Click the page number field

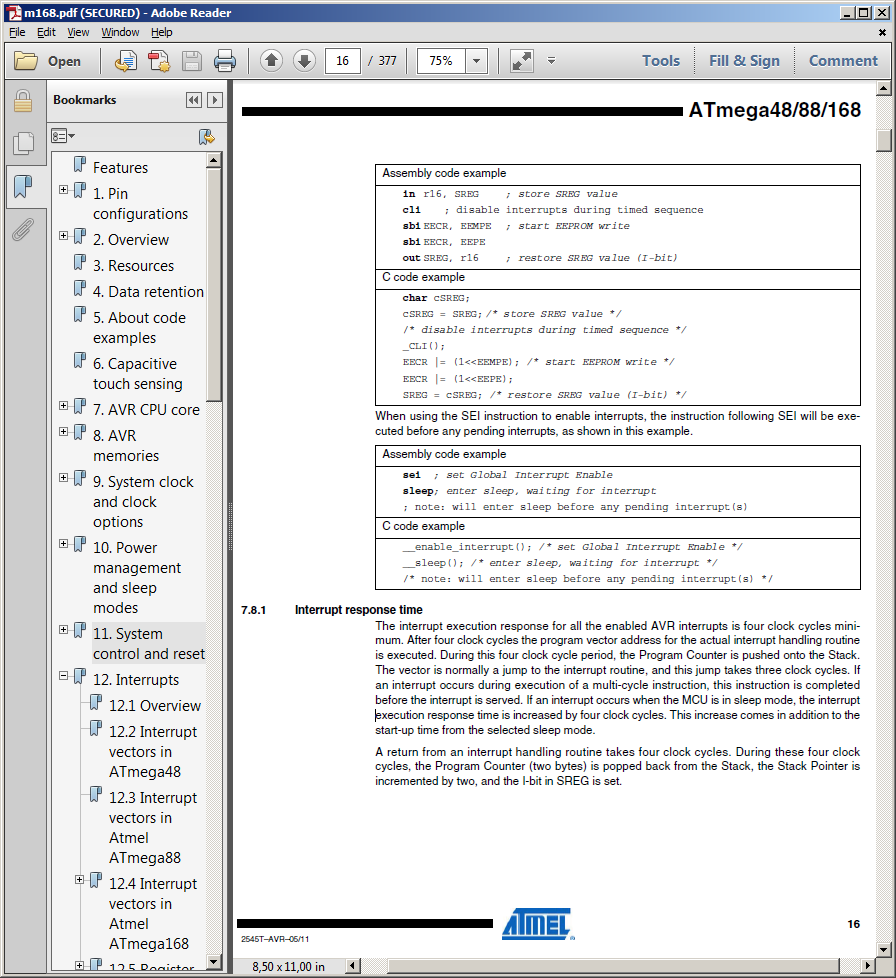click(342, 61)
